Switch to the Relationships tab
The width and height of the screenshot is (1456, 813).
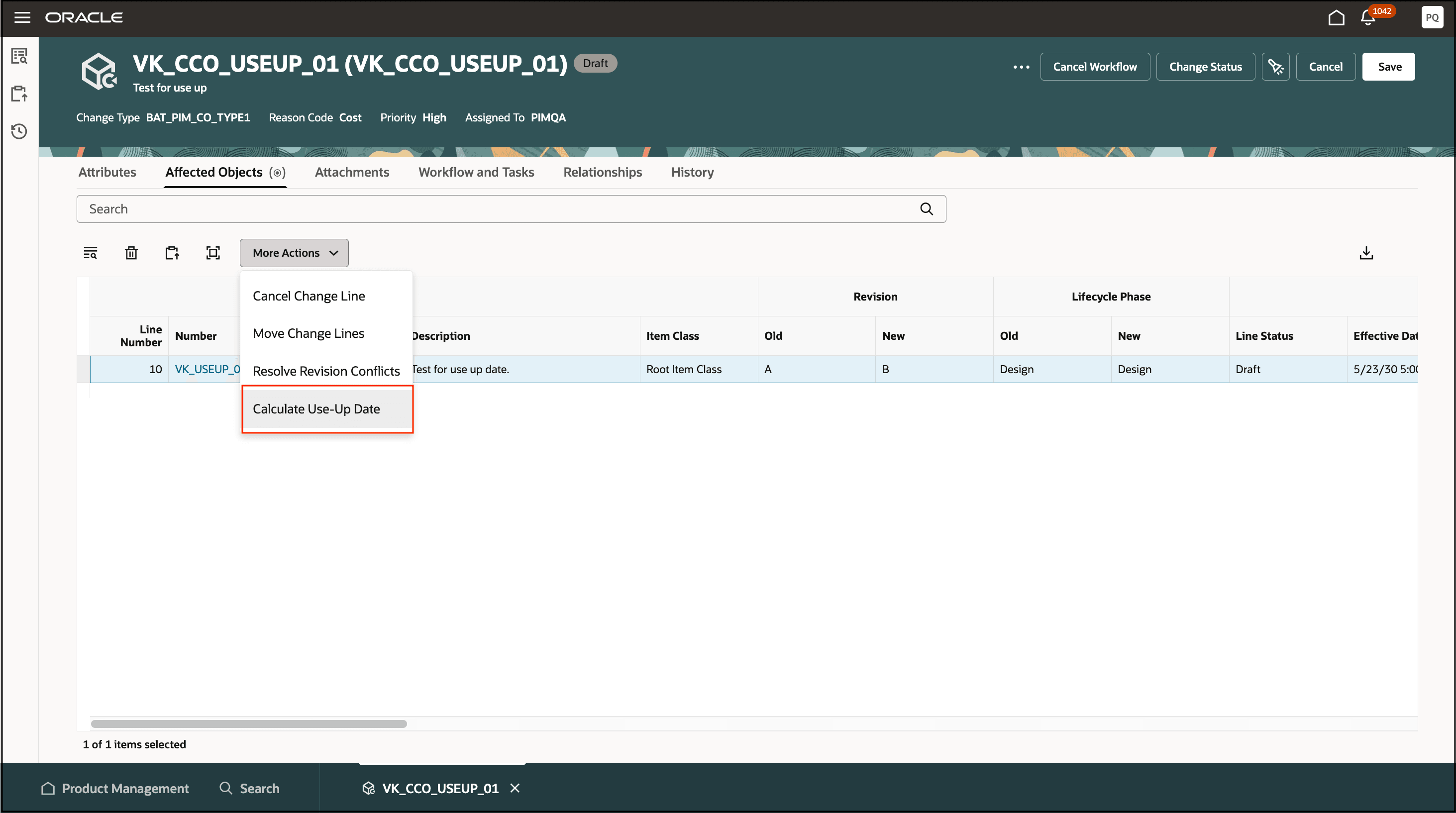(x=602, y=172)
